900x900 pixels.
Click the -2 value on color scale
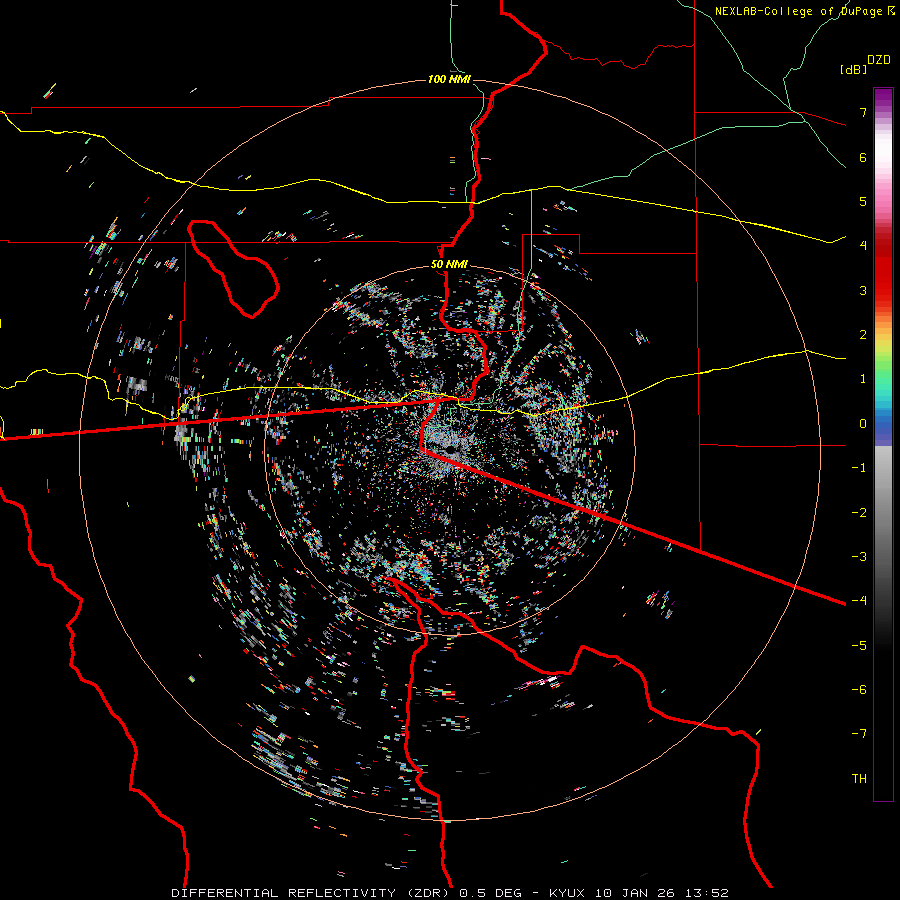pos(859,512)
